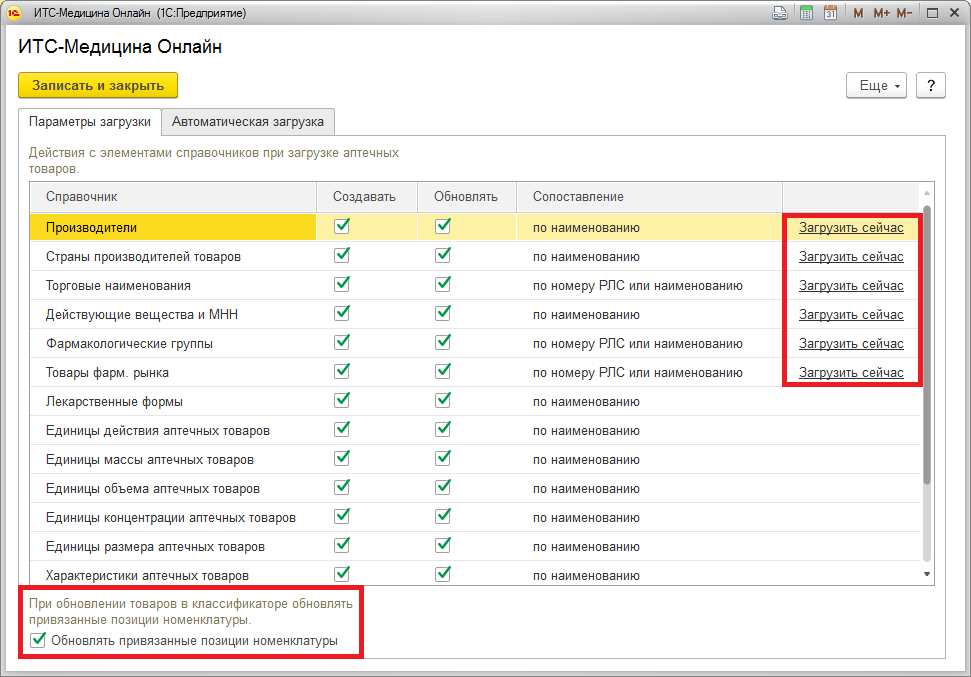The image size is (971, 677).
Task: Click Сопоставление cell for Торговые наименования
Action: (650, 286)
